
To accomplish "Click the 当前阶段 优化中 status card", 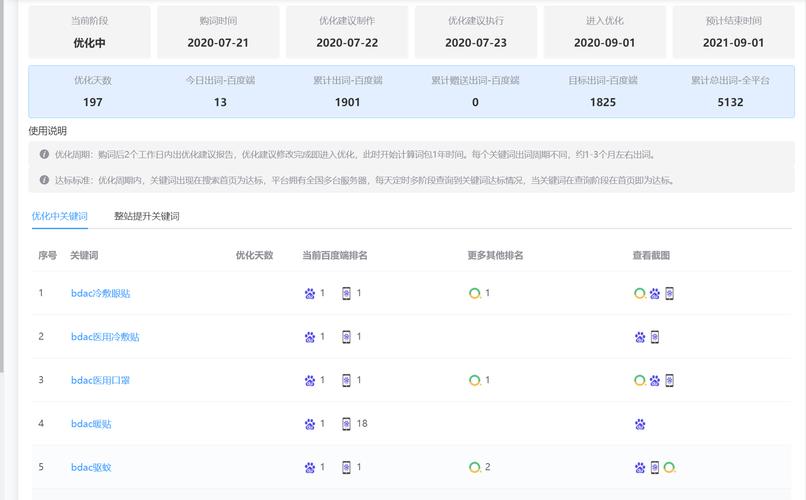I will click(x=90, y=32).
